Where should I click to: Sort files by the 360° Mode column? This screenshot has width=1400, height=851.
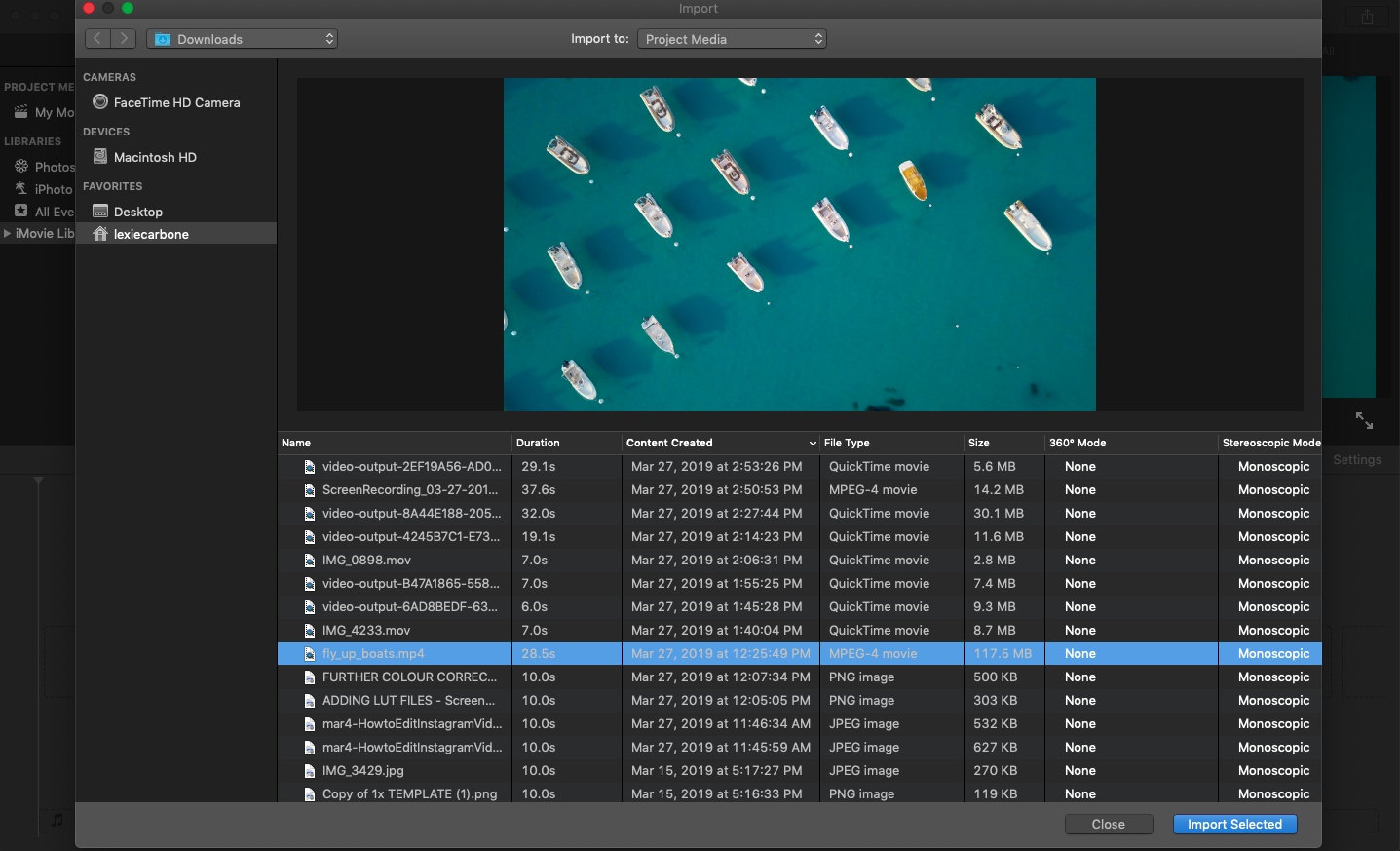(1078, 443)
